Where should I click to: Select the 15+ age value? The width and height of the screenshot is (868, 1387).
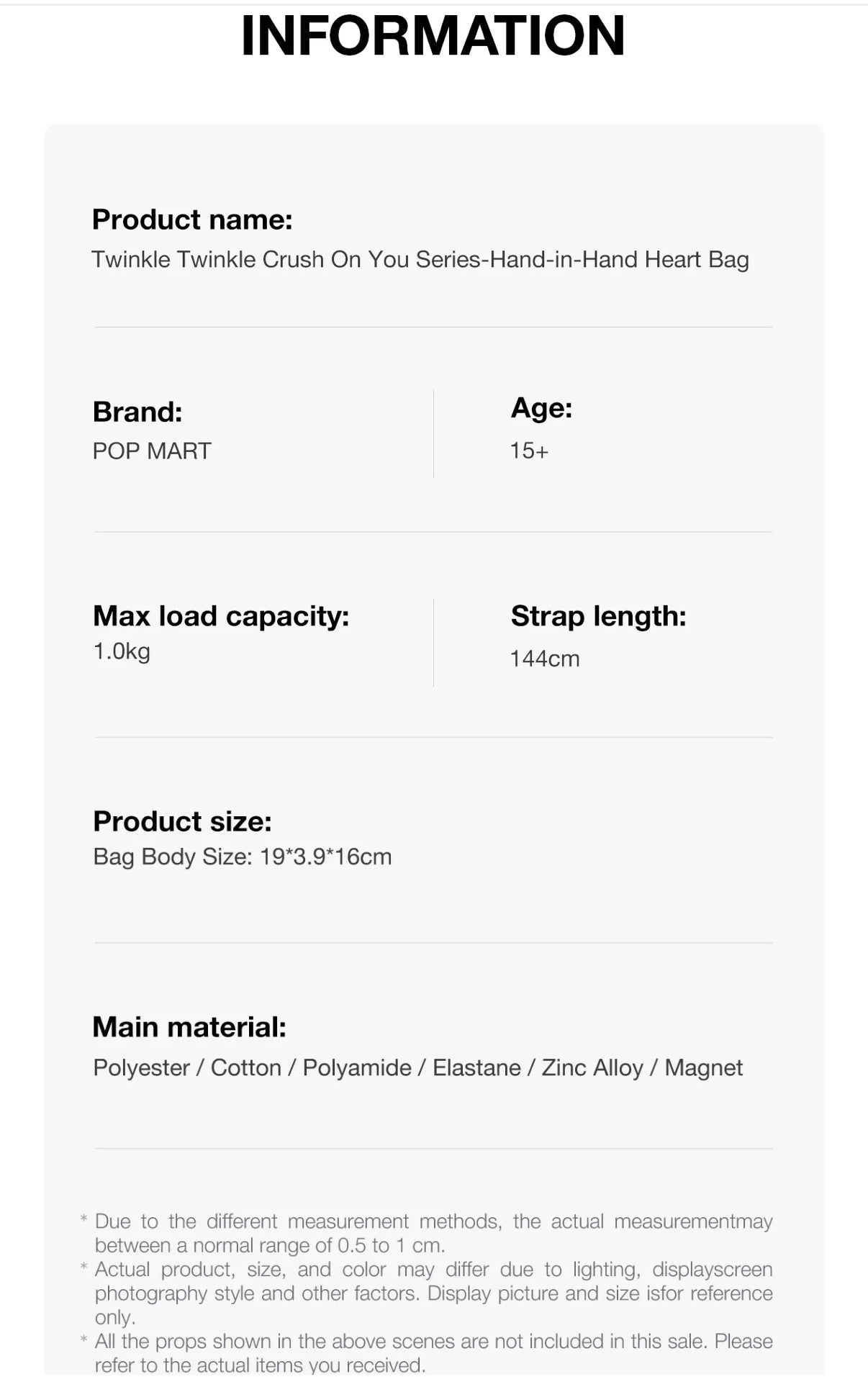pyautogui.click(x=529, y=451)
